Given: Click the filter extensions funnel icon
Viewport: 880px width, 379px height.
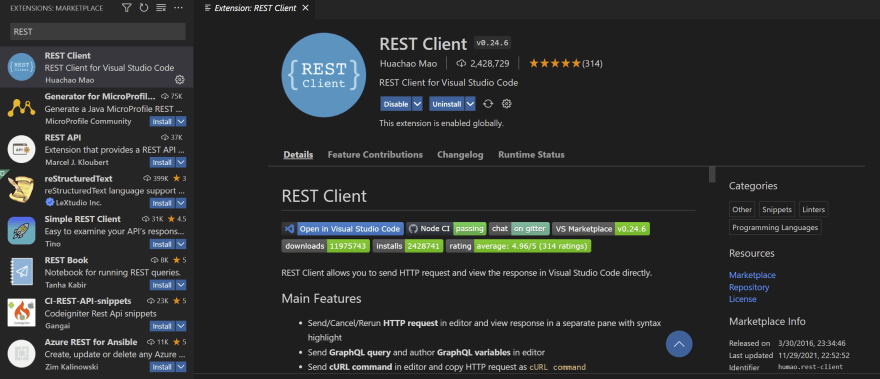Looking at the screenshot, I should click(127, 8).
